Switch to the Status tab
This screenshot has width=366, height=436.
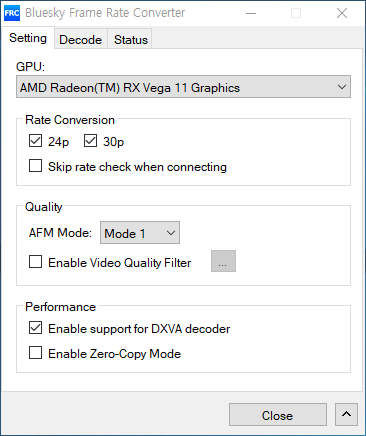131,40
